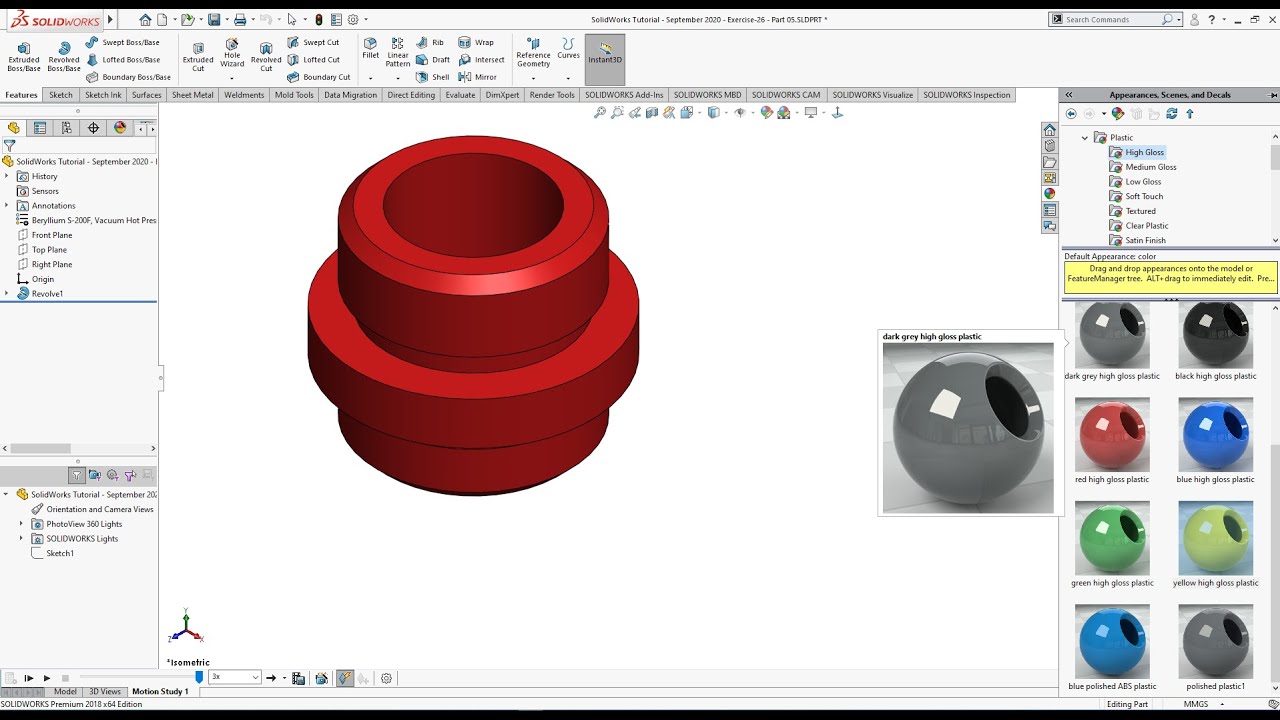Select the Front Plane item

point(52,235)
